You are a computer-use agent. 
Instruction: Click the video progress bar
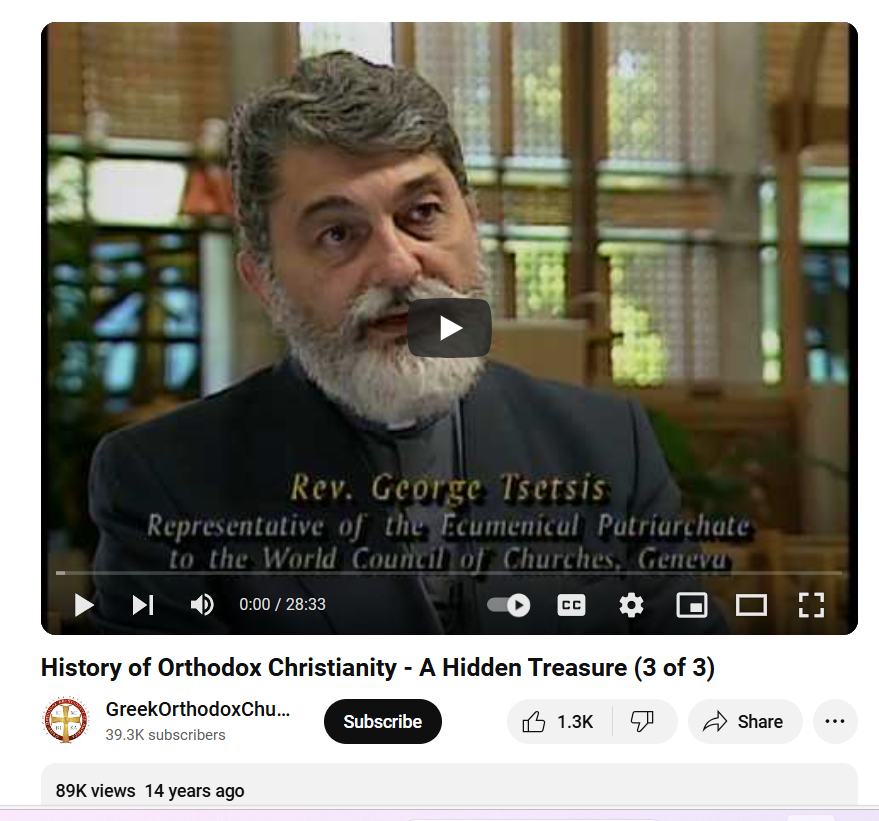tap(449, 573)
